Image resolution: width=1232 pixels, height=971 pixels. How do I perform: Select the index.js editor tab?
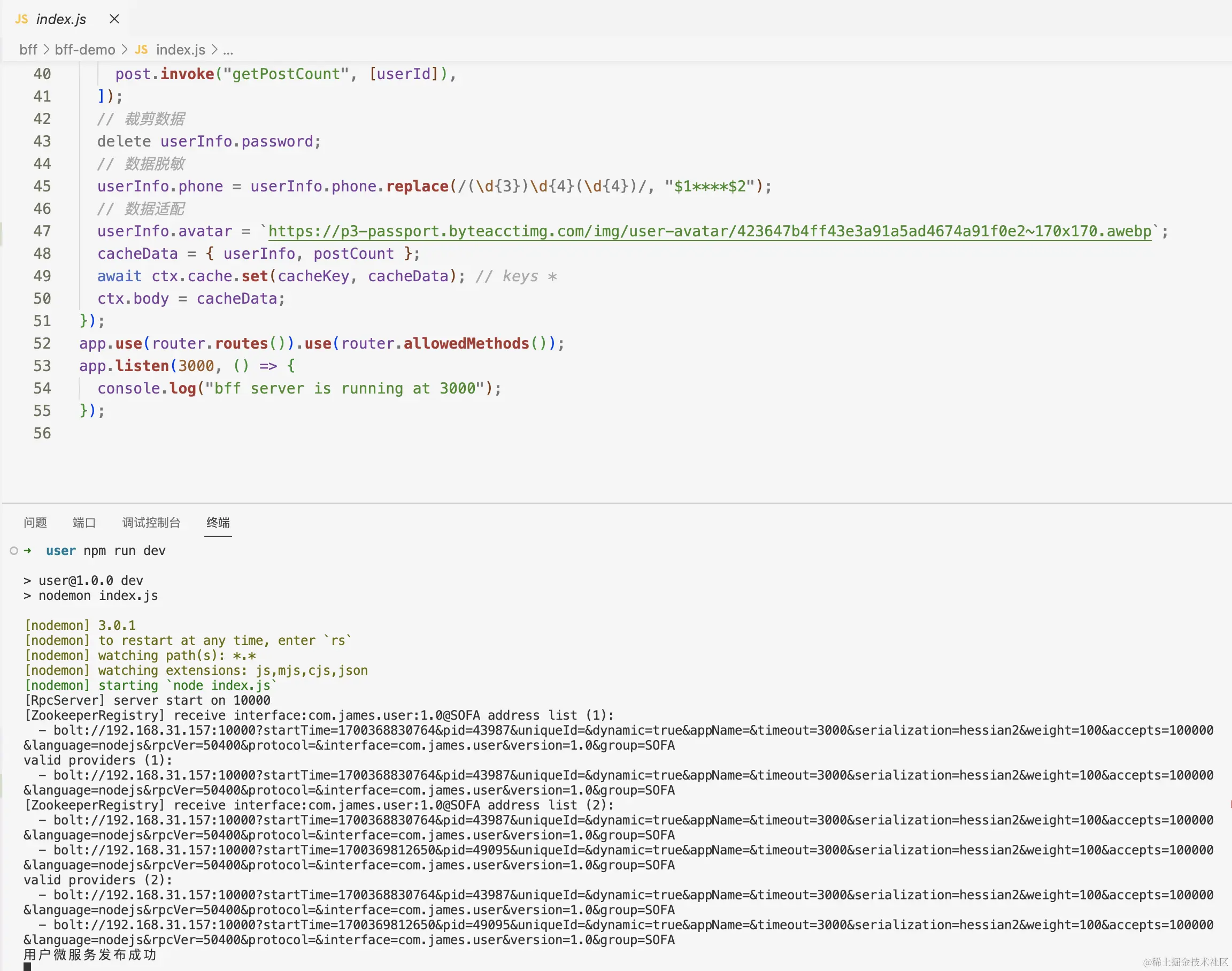(61, 19)
